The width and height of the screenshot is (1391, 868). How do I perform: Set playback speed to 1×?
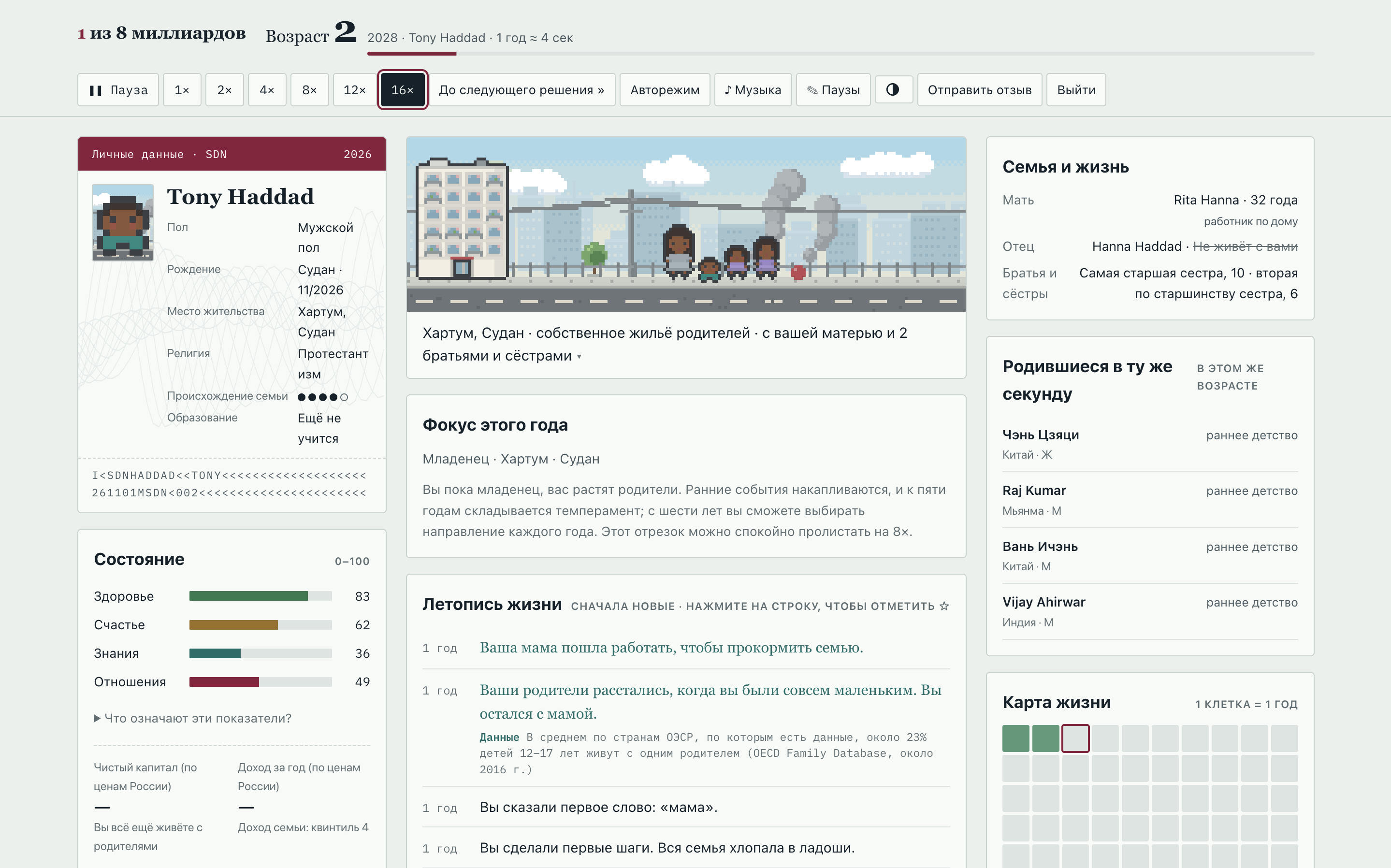coord(182,89)
